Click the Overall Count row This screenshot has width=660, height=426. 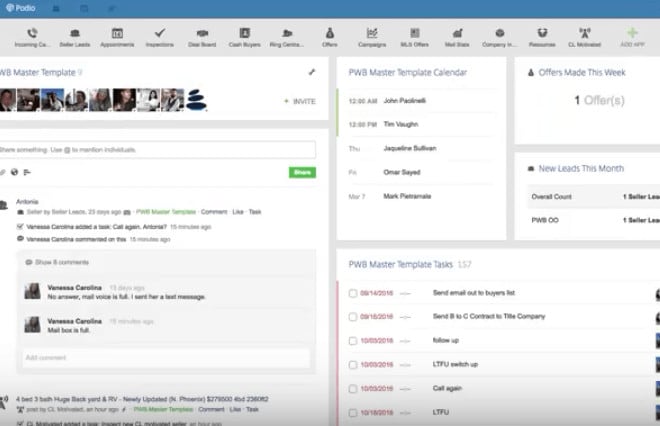[593, 197]
